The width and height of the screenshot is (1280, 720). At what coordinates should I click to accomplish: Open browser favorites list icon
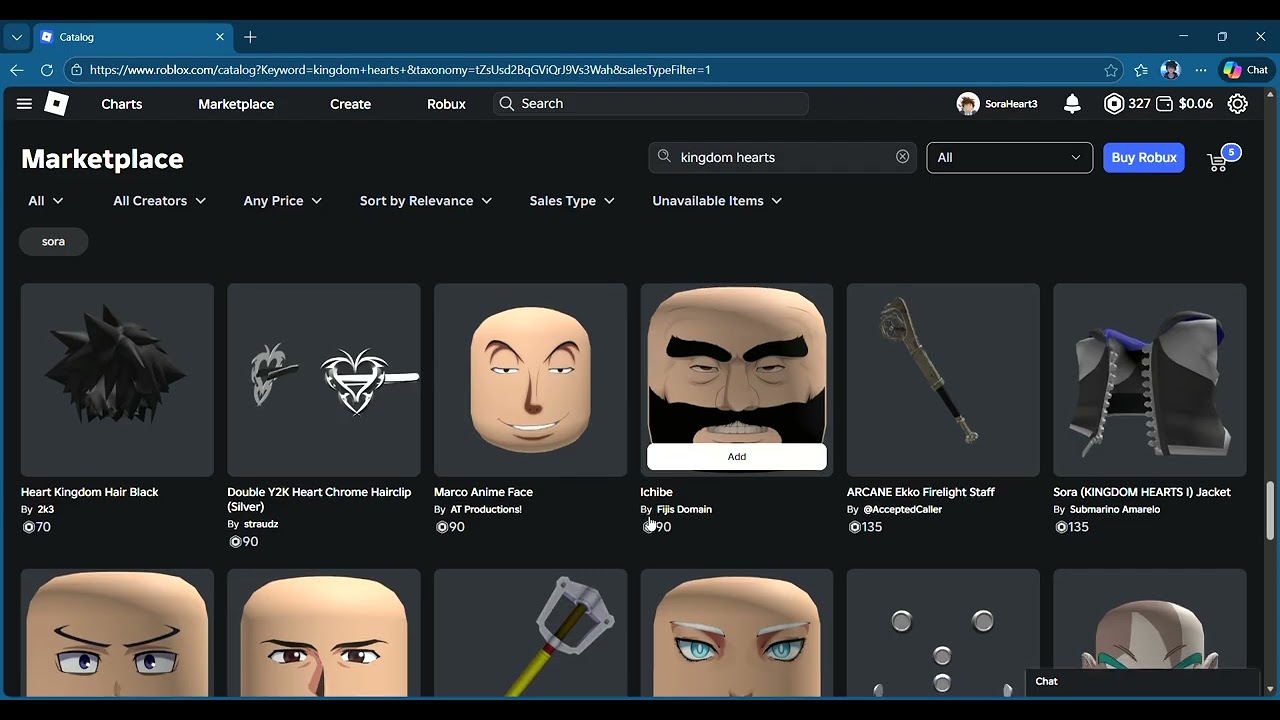tap(1141, 70)
